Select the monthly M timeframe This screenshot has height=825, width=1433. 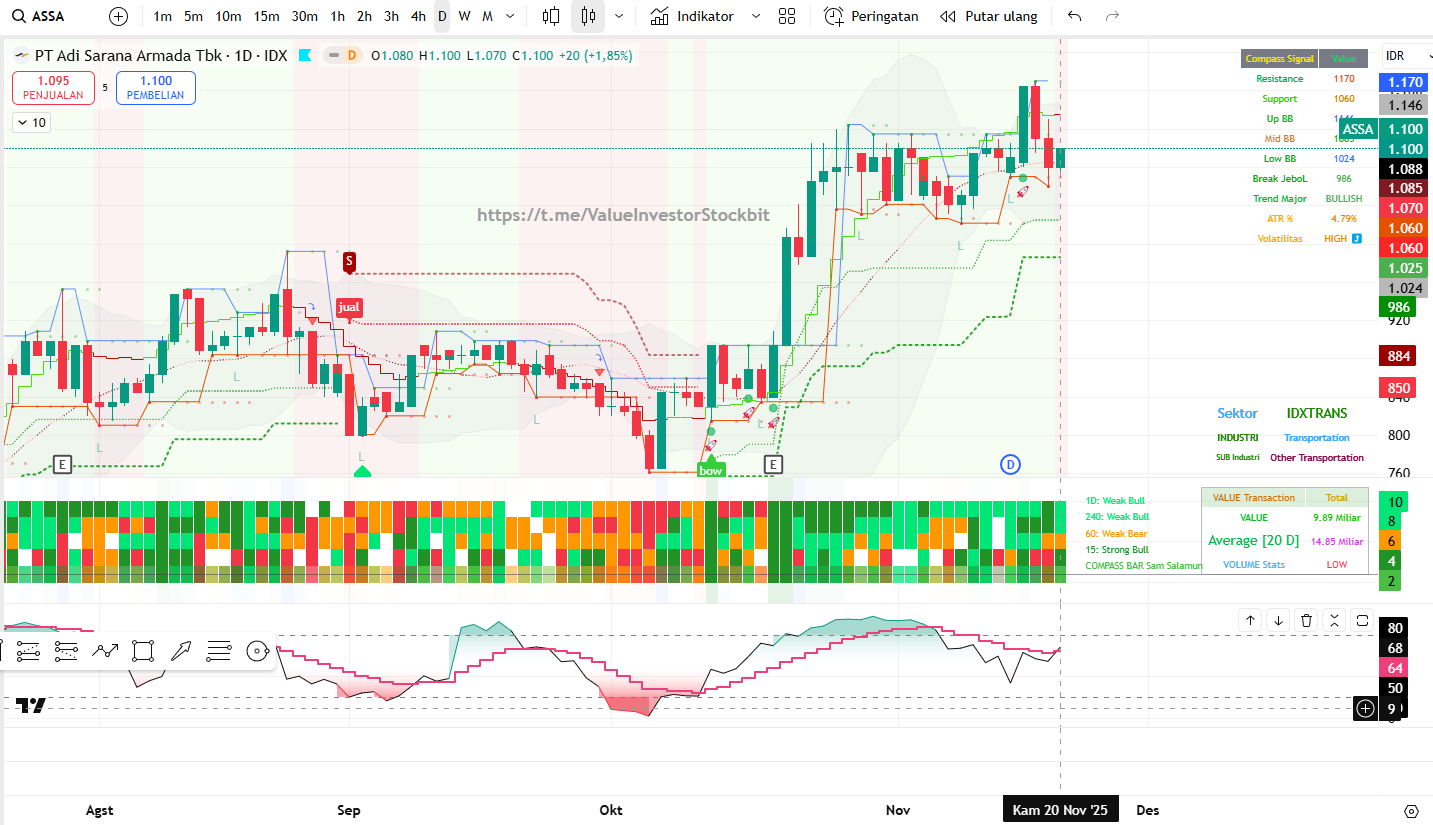[487, 16]
